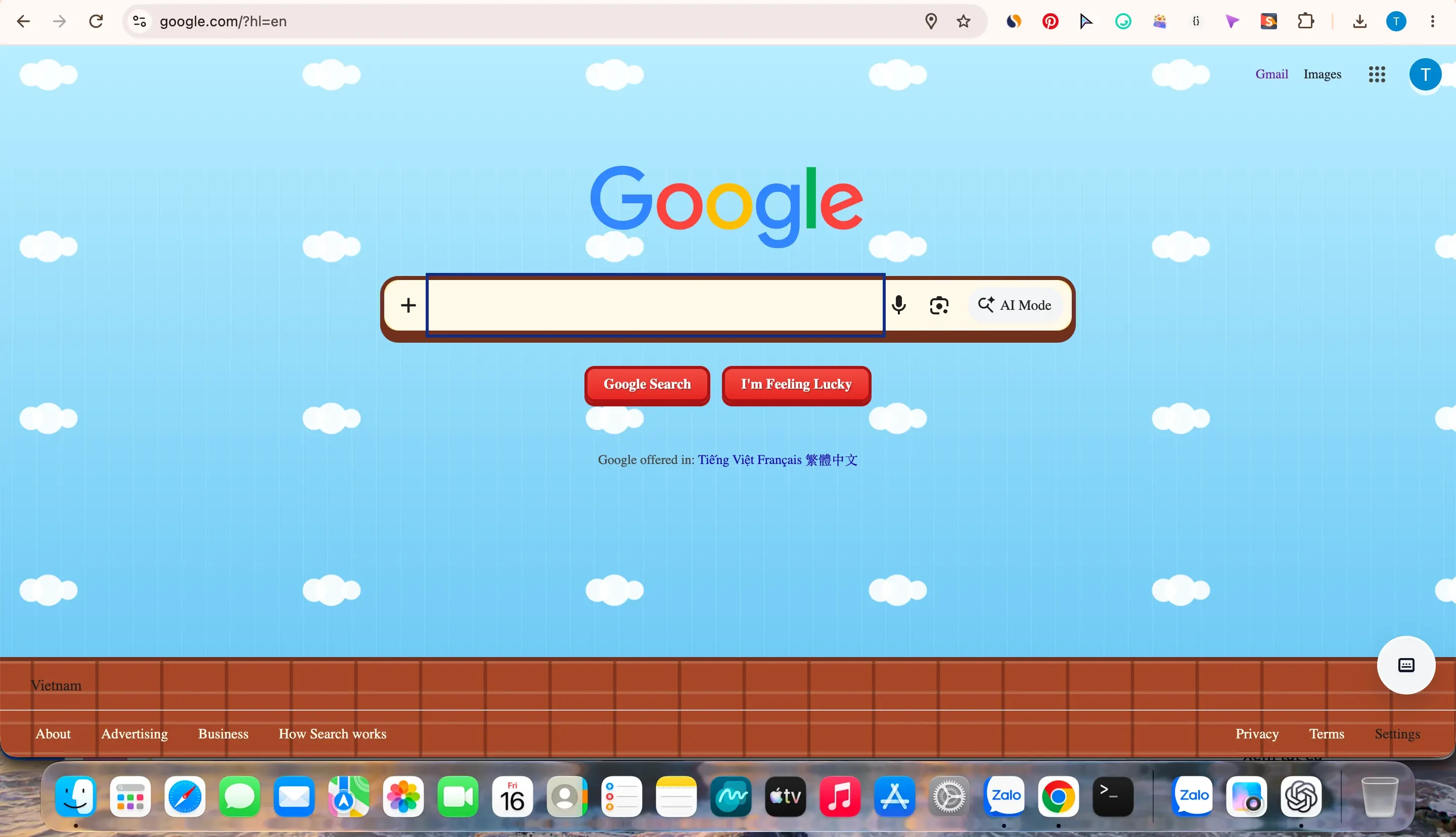Open Google Images link
Image resolution: width=1456 pixels, height=837 pixels.
[1322, 74]
